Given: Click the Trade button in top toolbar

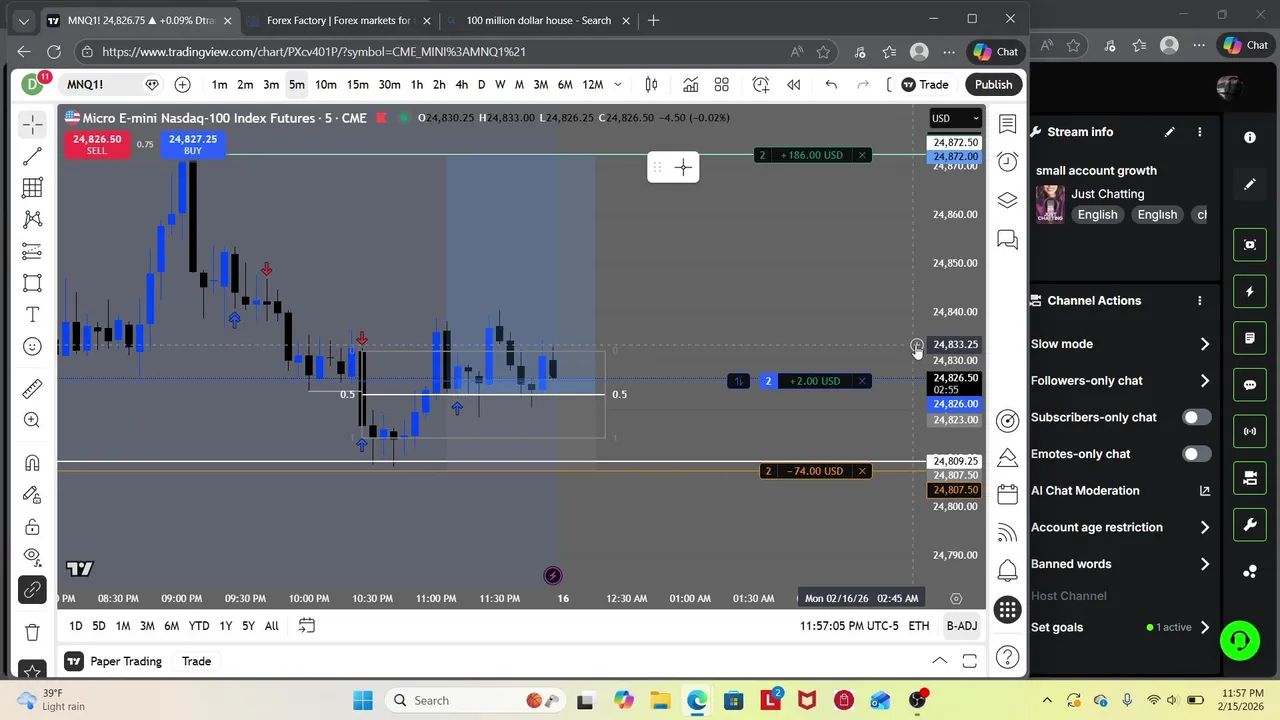Looking at the screenshot, I should tap(924, 85).
